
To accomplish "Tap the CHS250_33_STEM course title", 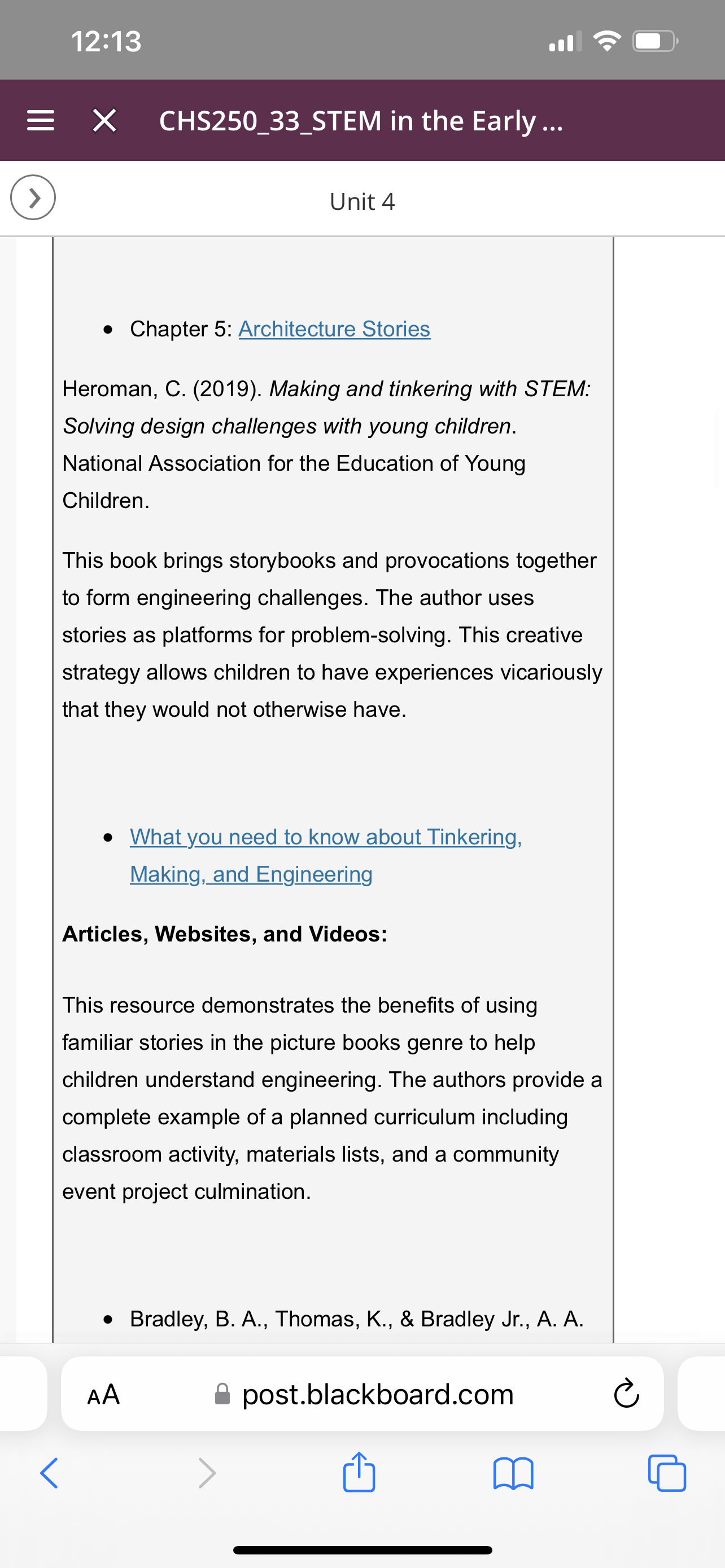I will [361, 121].
